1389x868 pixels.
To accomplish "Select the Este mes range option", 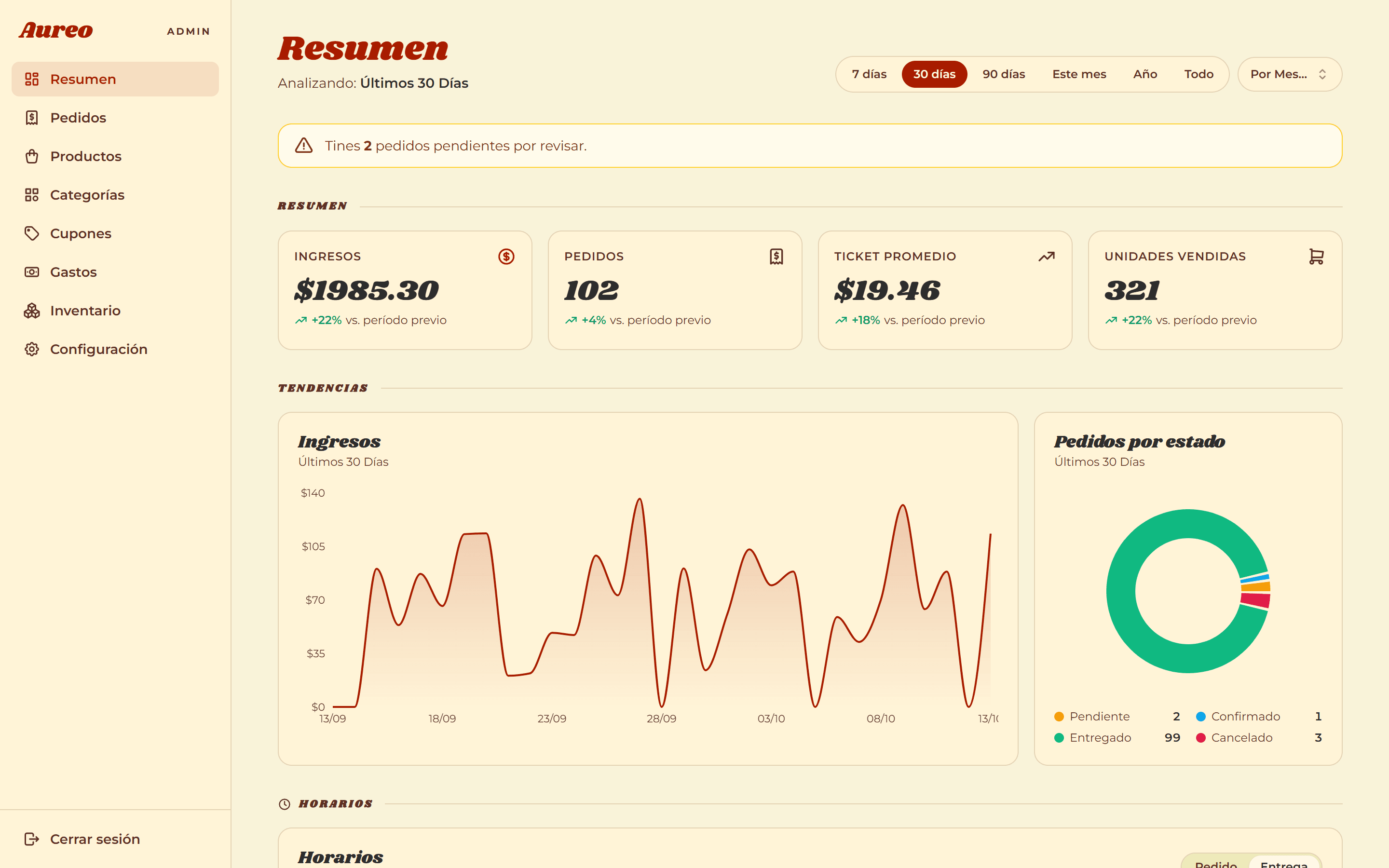I will pyautogui.click(x=1079, y=74).
